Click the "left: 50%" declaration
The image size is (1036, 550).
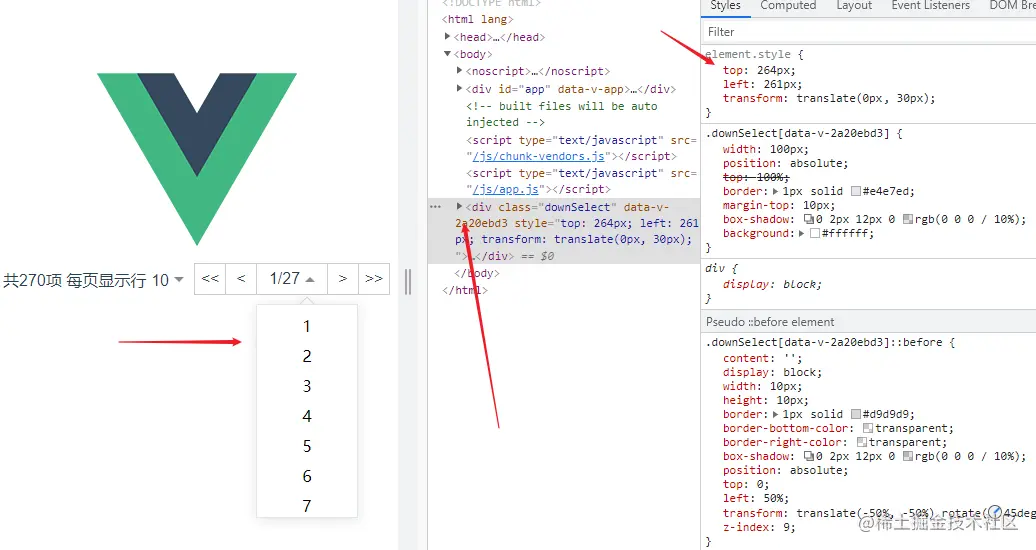coord(756,498)
